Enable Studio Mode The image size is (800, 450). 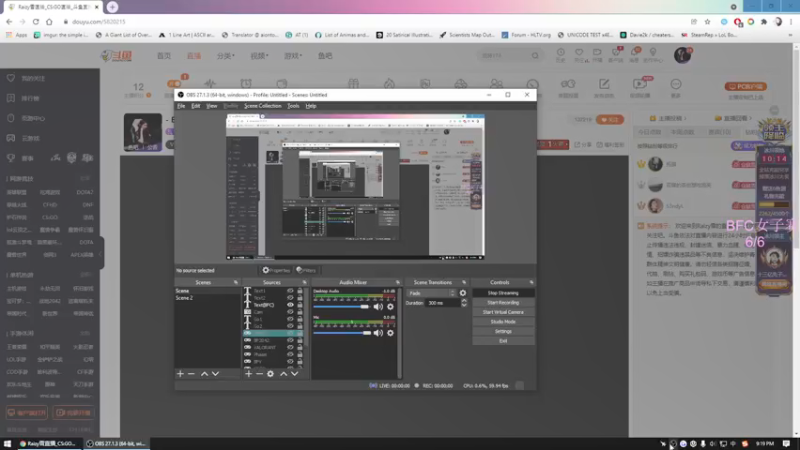pyautogui.click(x=503, y=322)
